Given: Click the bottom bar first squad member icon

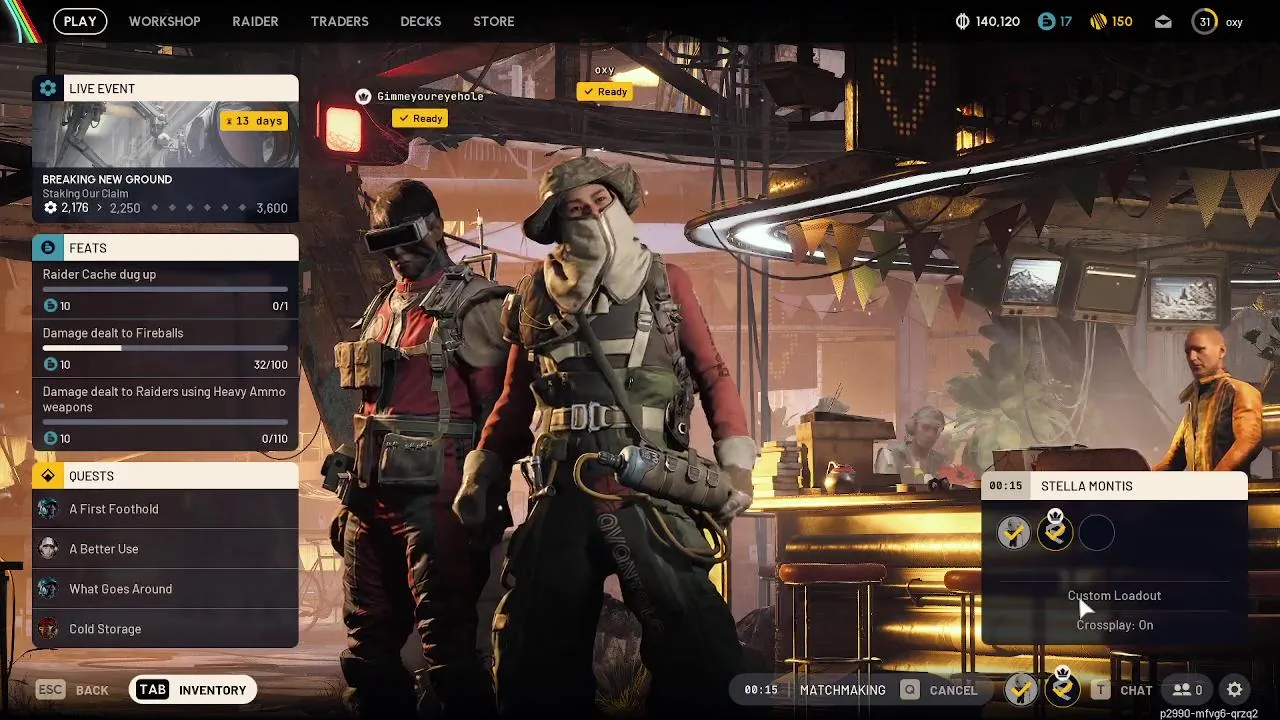Looking at the screenshot, I should coord(1020,689).
